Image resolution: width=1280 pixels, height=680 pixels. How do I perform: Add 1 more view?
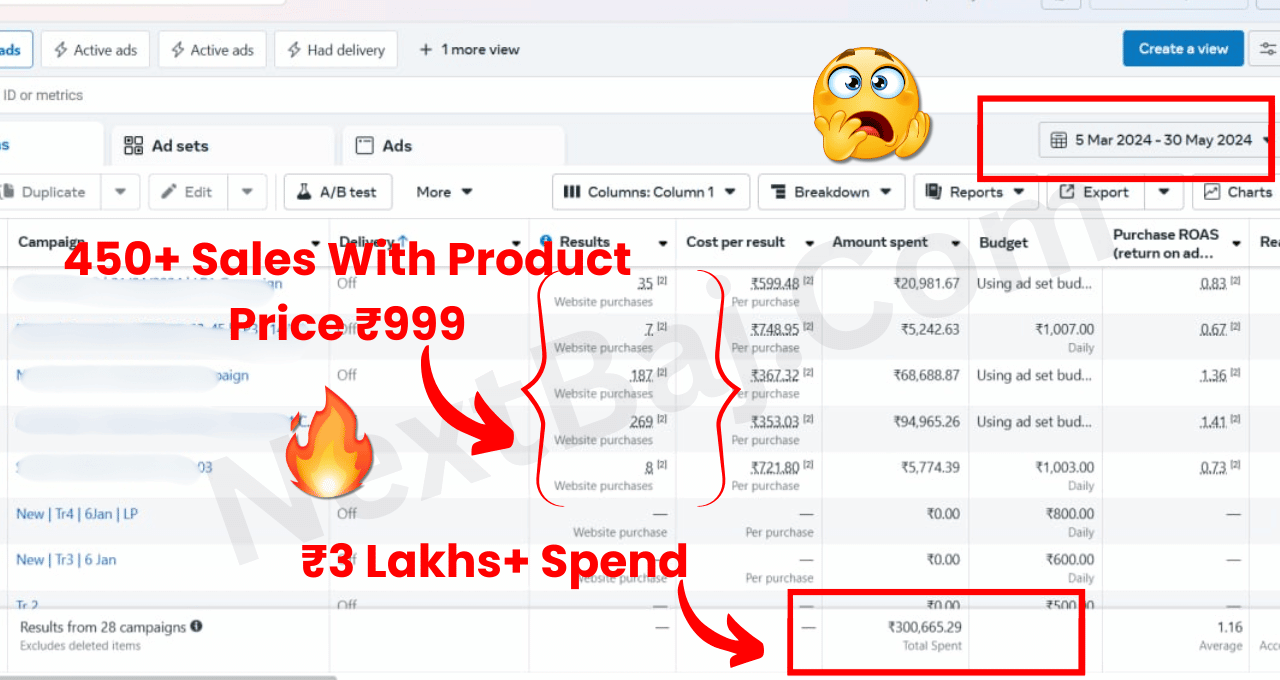(x=469, y=50)
